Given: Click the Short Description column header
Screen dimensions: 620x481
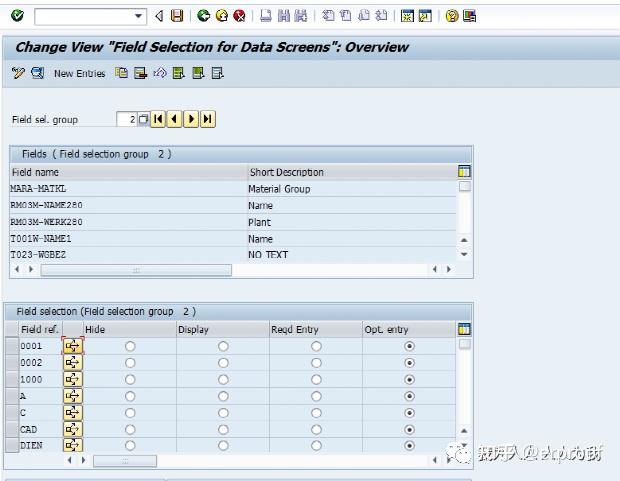Looking at the screenshot, I should pyautogui.click(x=352, y=172).
